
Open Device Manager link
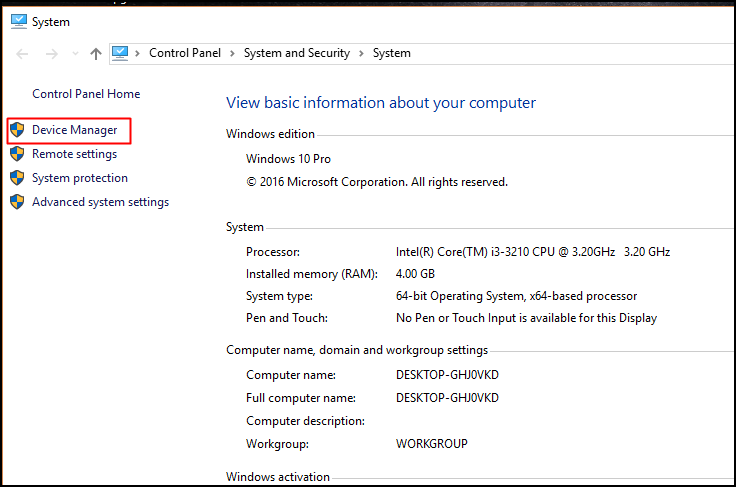pos(75,130)
